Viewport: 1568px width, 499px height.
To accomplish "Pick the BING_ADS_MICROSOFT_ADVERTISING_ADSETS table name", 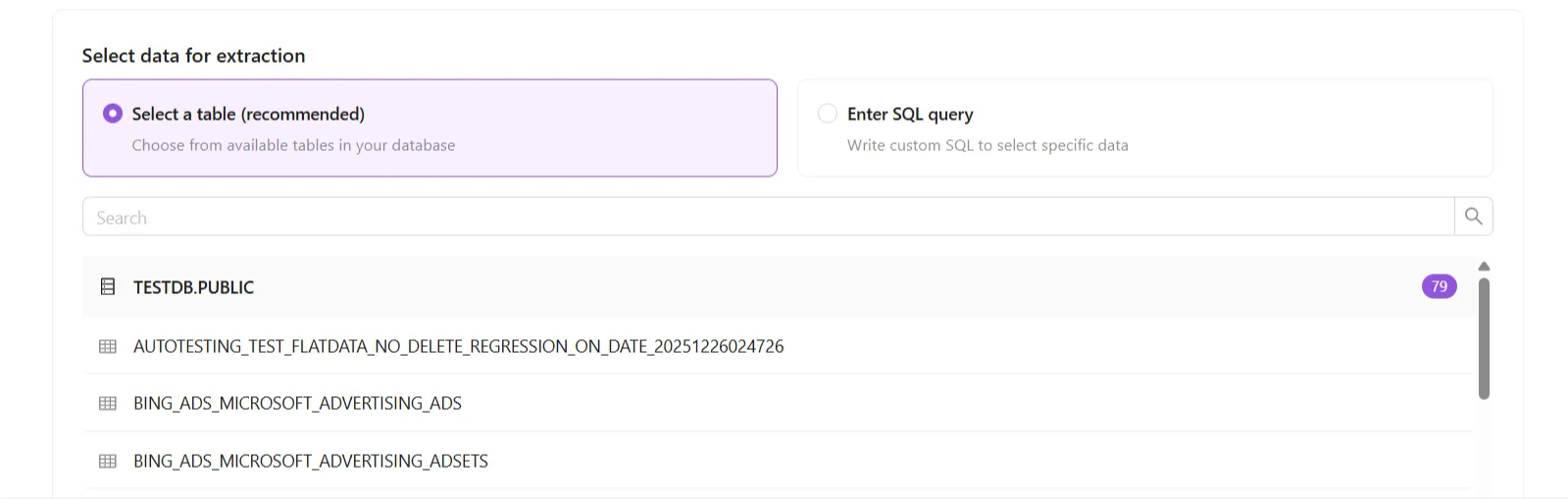I will coord(310,462).
